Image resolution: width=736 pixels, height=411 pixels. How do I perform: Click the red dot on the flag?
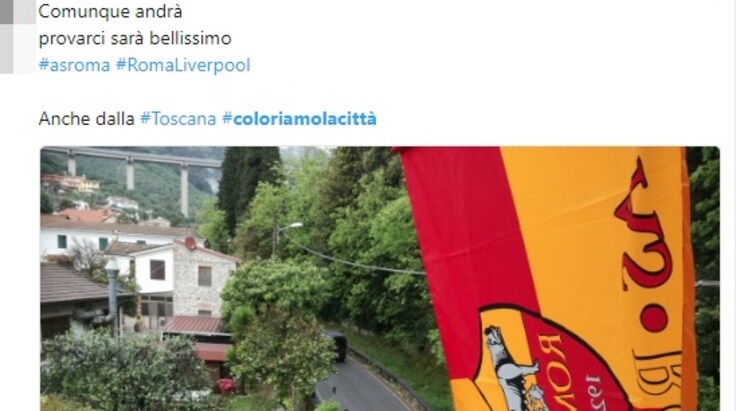[x=654, y=318]
